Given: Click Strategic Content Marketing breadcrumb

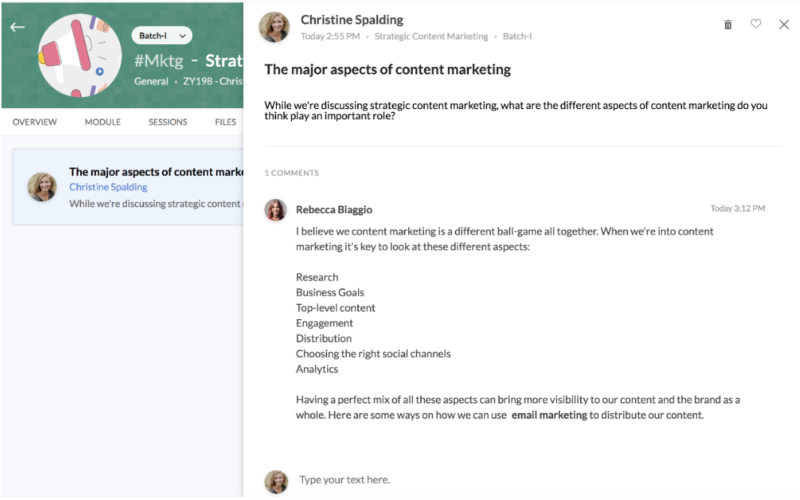Looking at the screenshot, I should tap(431, 37).
